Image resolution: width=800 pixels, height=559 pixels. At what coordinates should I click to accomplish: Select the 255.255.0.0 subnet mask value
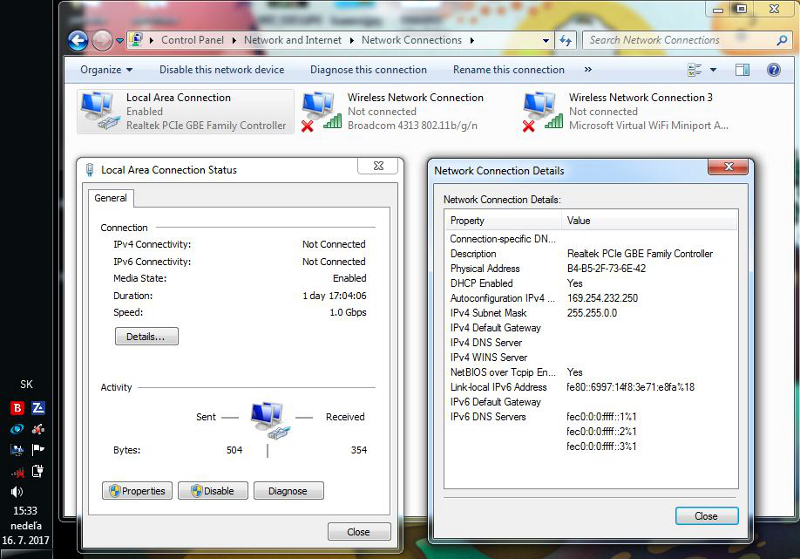tap(592, 313)
